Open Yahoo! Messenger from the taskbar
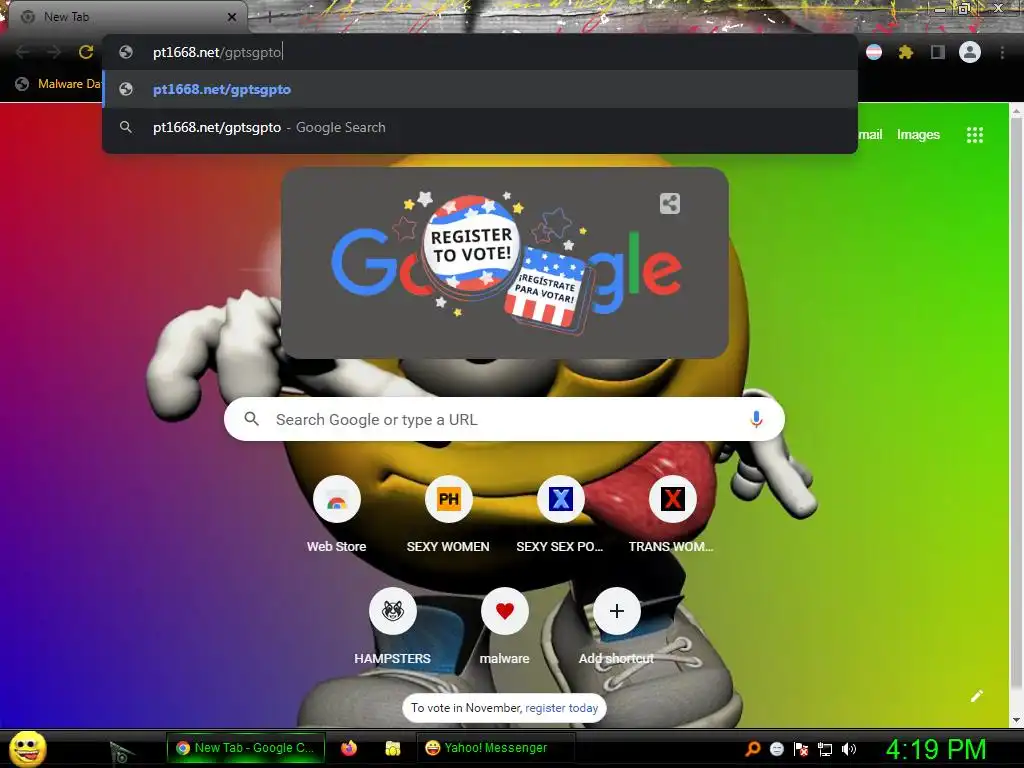The image size is (1024, 768). [x=495, y=748]
